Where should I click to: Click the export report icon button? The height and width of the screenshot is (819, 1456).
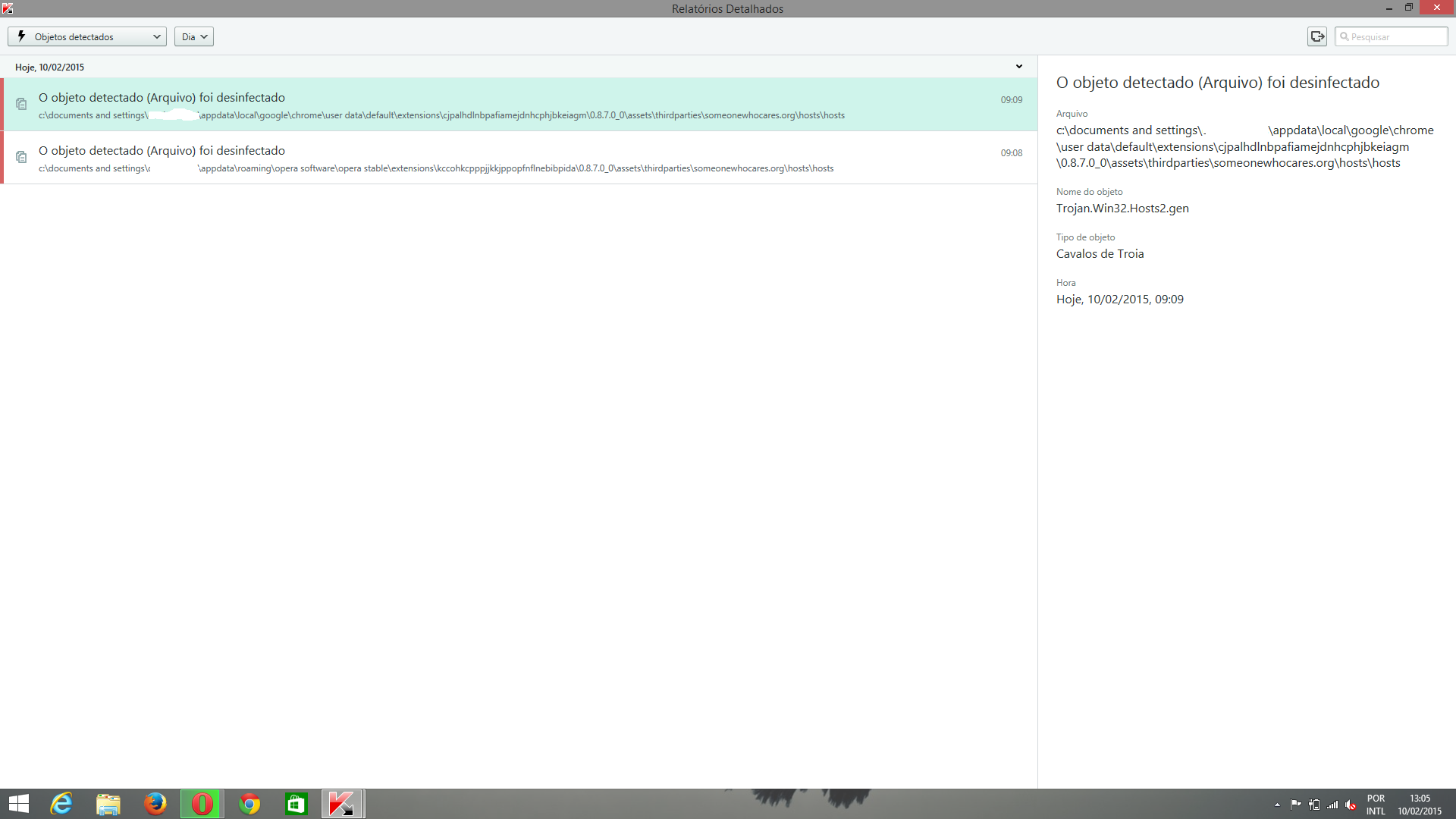click(x=1317, y=36)
